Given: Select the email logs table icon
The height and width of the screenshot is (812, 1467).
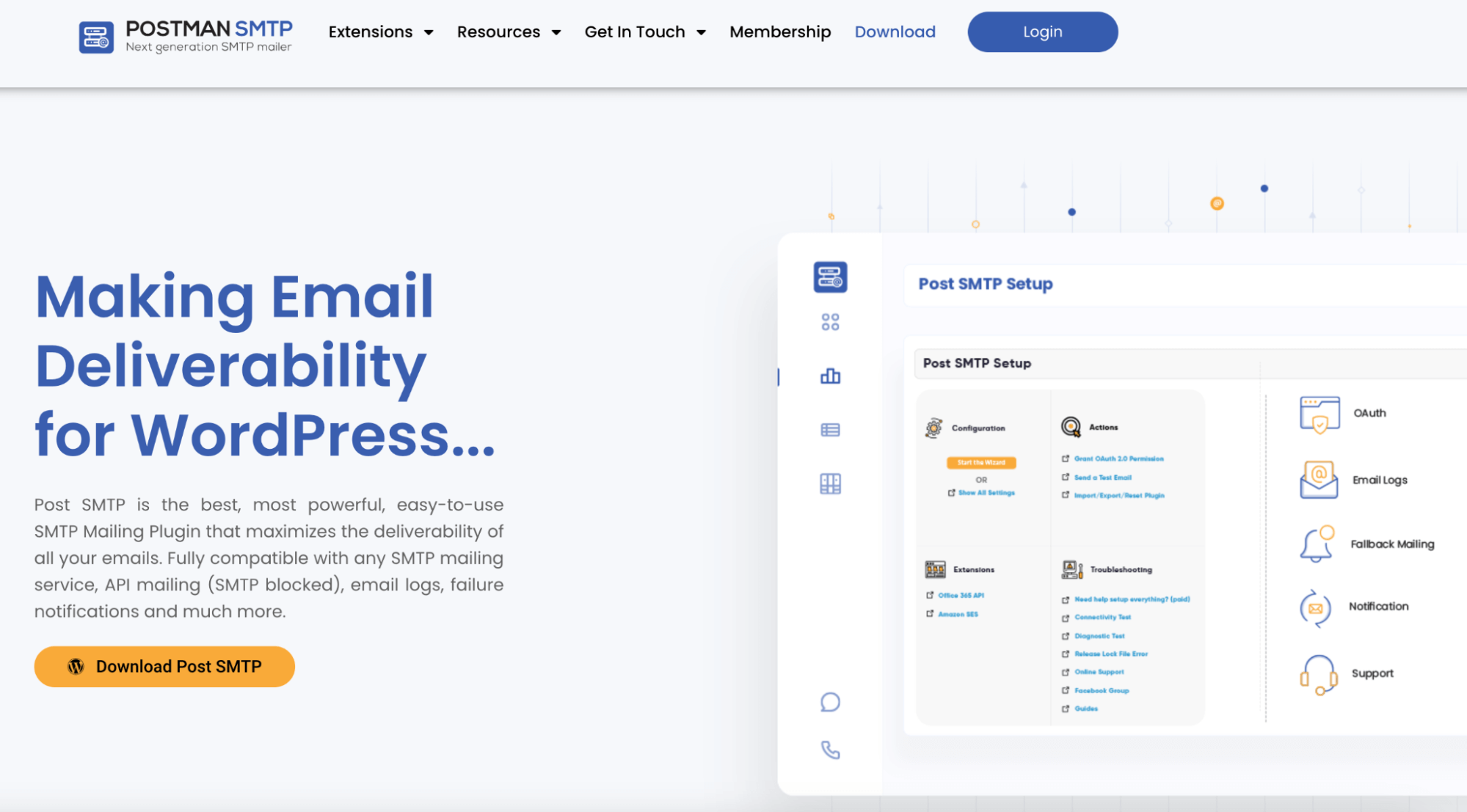Looking at the screenshot, I should click(x=830, y=430).
